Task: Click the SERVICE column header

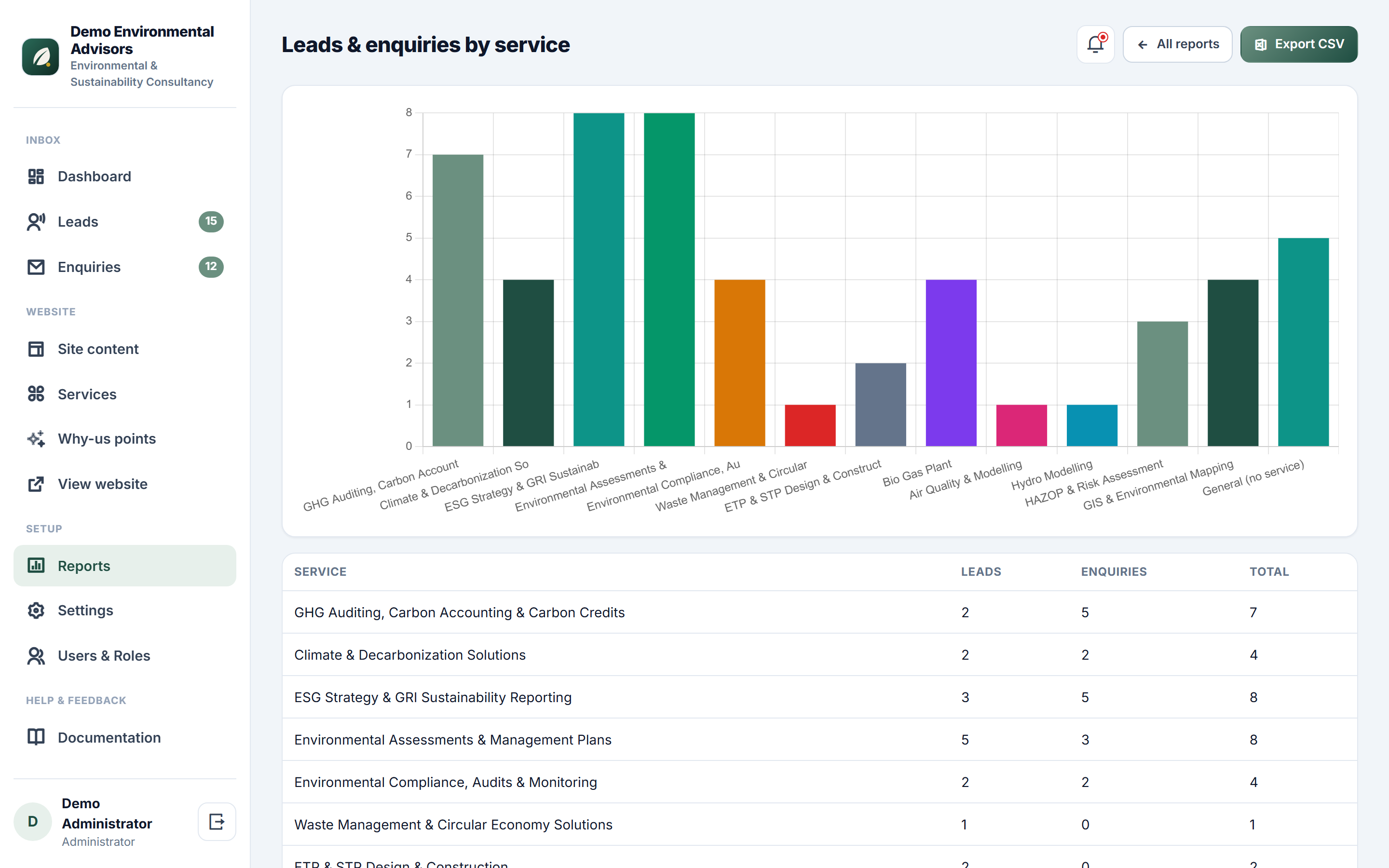Action: (320, 572)
